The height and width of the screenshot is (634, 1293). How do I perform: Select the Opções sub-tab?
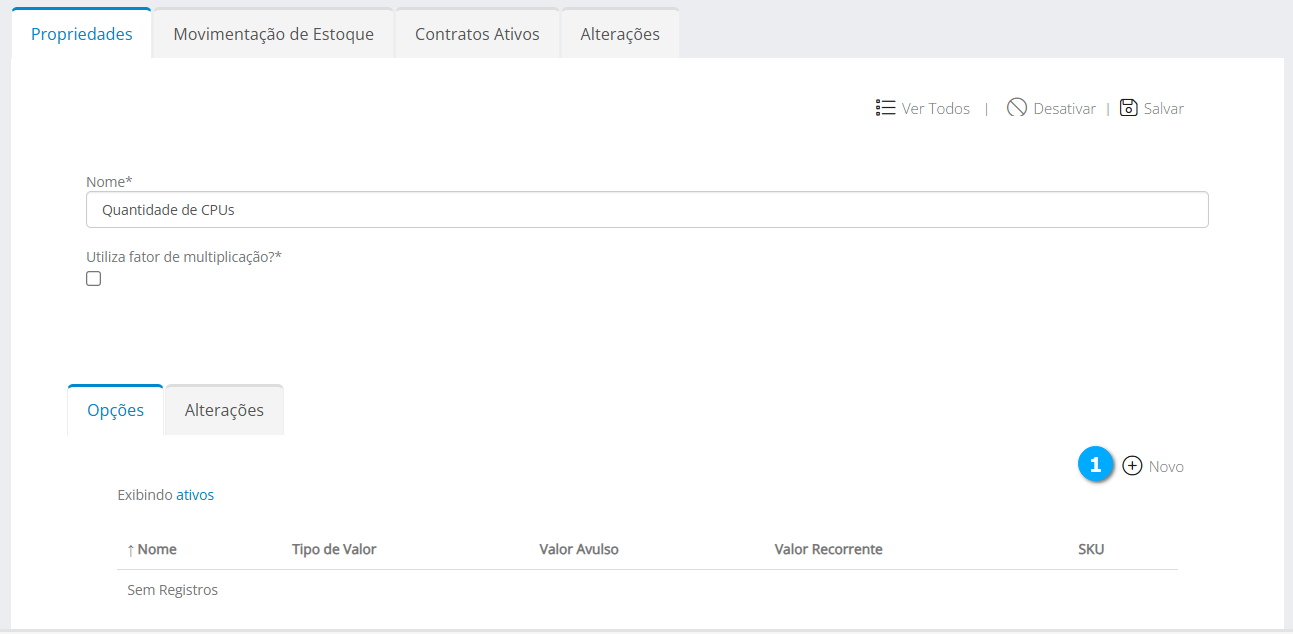[x=116, y=410]
